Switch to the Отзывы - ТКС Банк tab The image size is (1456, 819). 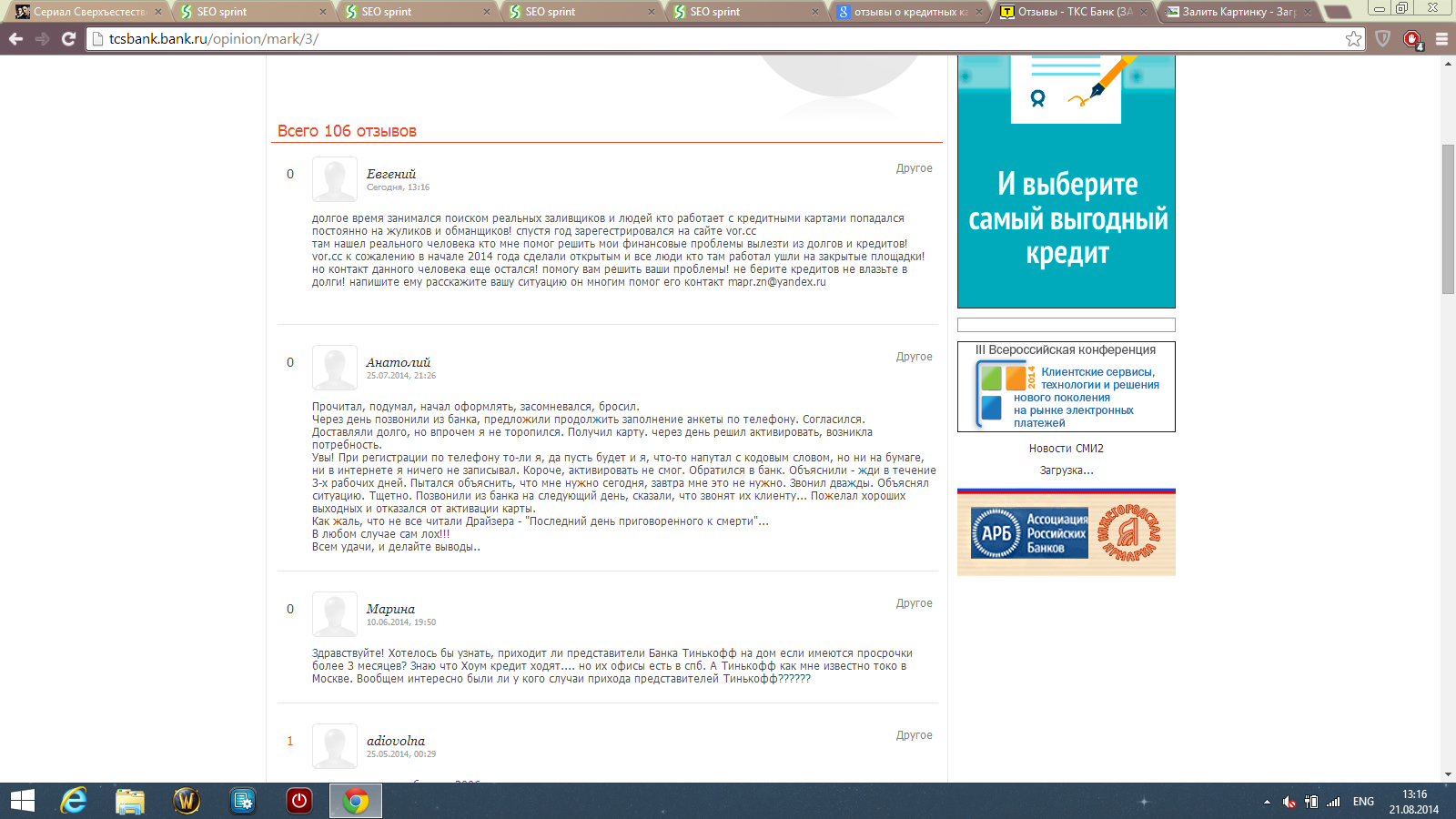click(x=1074, y=12)
